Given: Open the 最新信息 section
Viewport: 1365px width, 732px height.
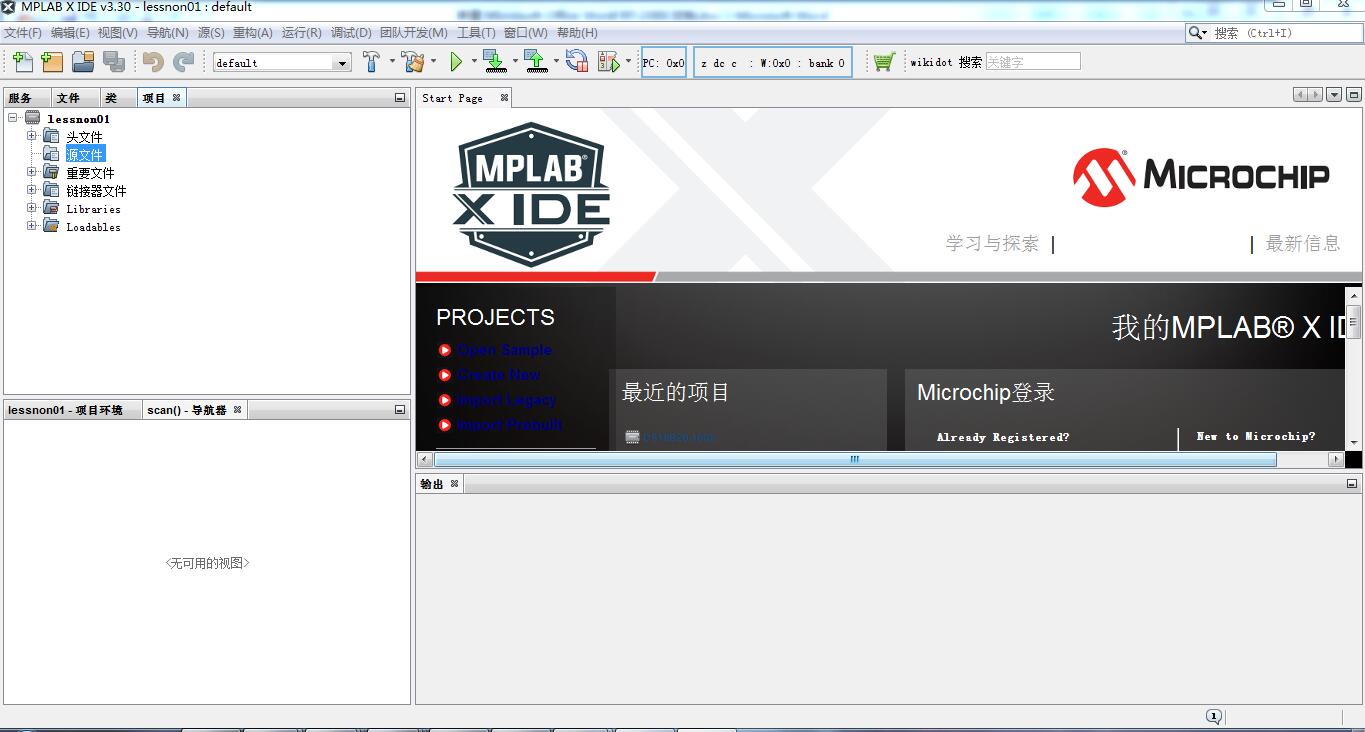Looking at the screenshot, I should tap(1302, 243).
